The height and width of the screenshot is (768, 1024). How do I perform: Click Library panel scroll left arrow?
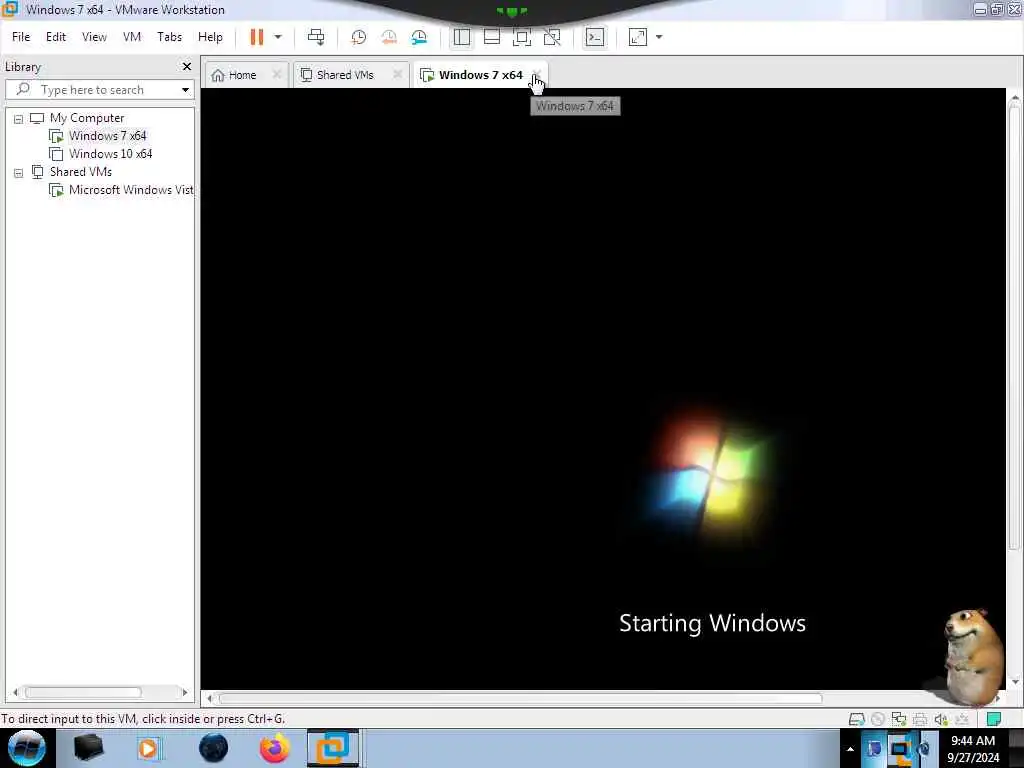[x=15, y=692]
